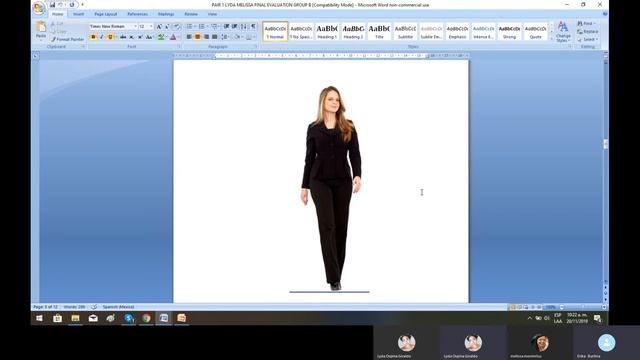Expand Customize Quick Access Toolbar arrow

tap(82, 5)
